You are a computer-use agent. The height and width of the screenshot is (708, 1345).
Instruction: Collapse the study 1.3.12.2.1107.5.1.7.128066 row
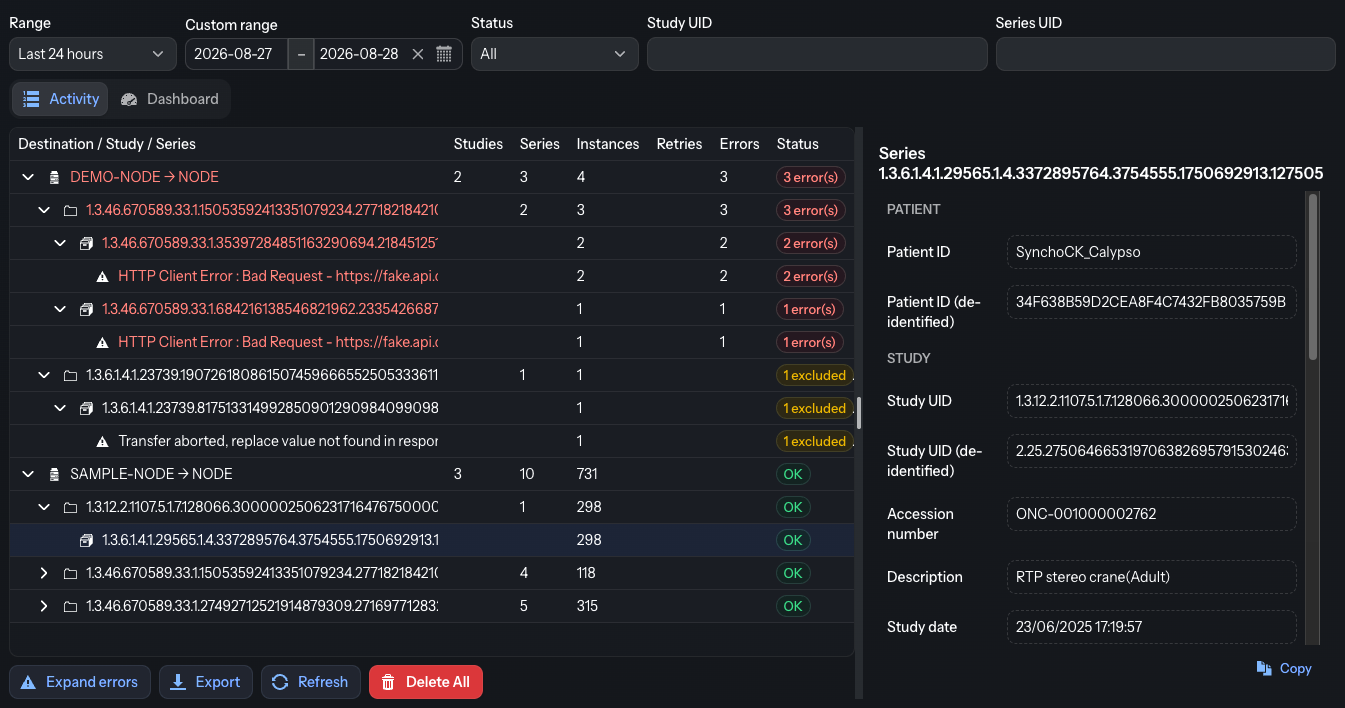[44, 507]
